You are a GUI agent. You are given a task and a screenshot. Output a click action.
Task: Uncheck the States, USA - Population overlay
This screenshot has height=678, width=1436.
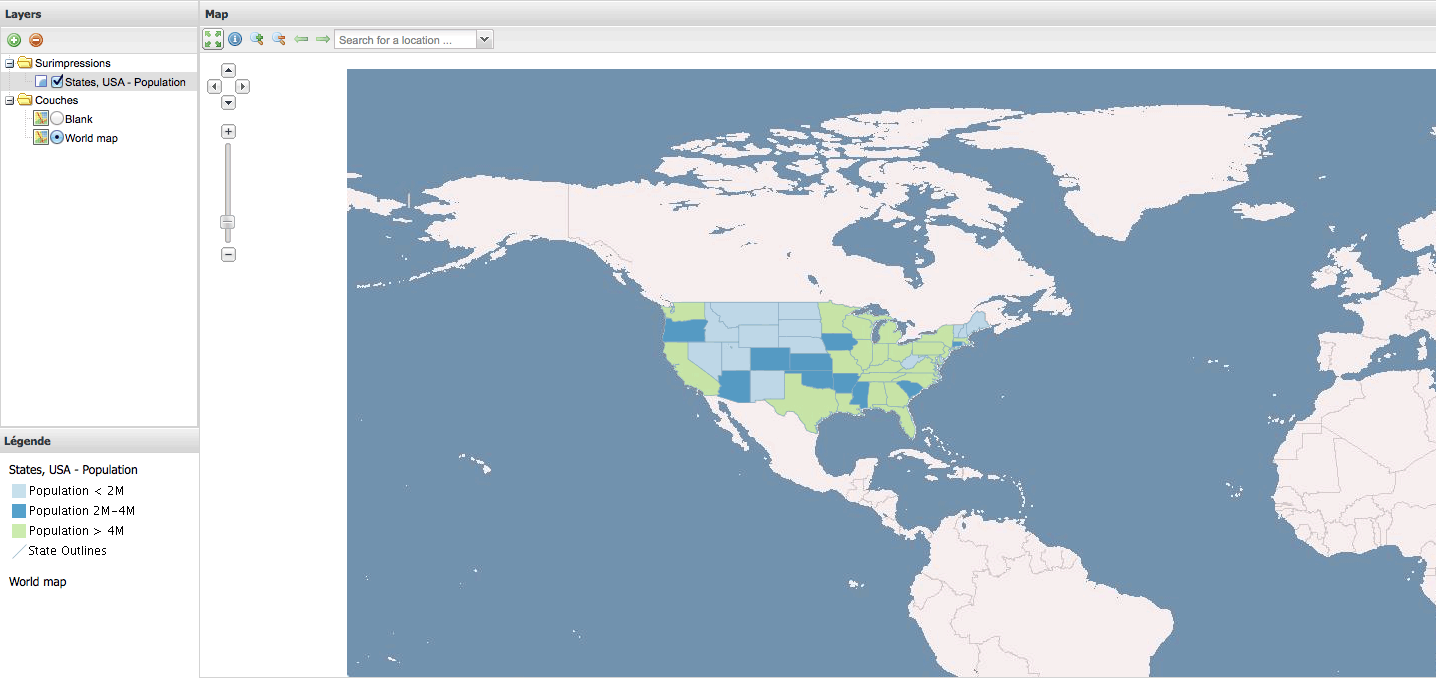(57, 81)
